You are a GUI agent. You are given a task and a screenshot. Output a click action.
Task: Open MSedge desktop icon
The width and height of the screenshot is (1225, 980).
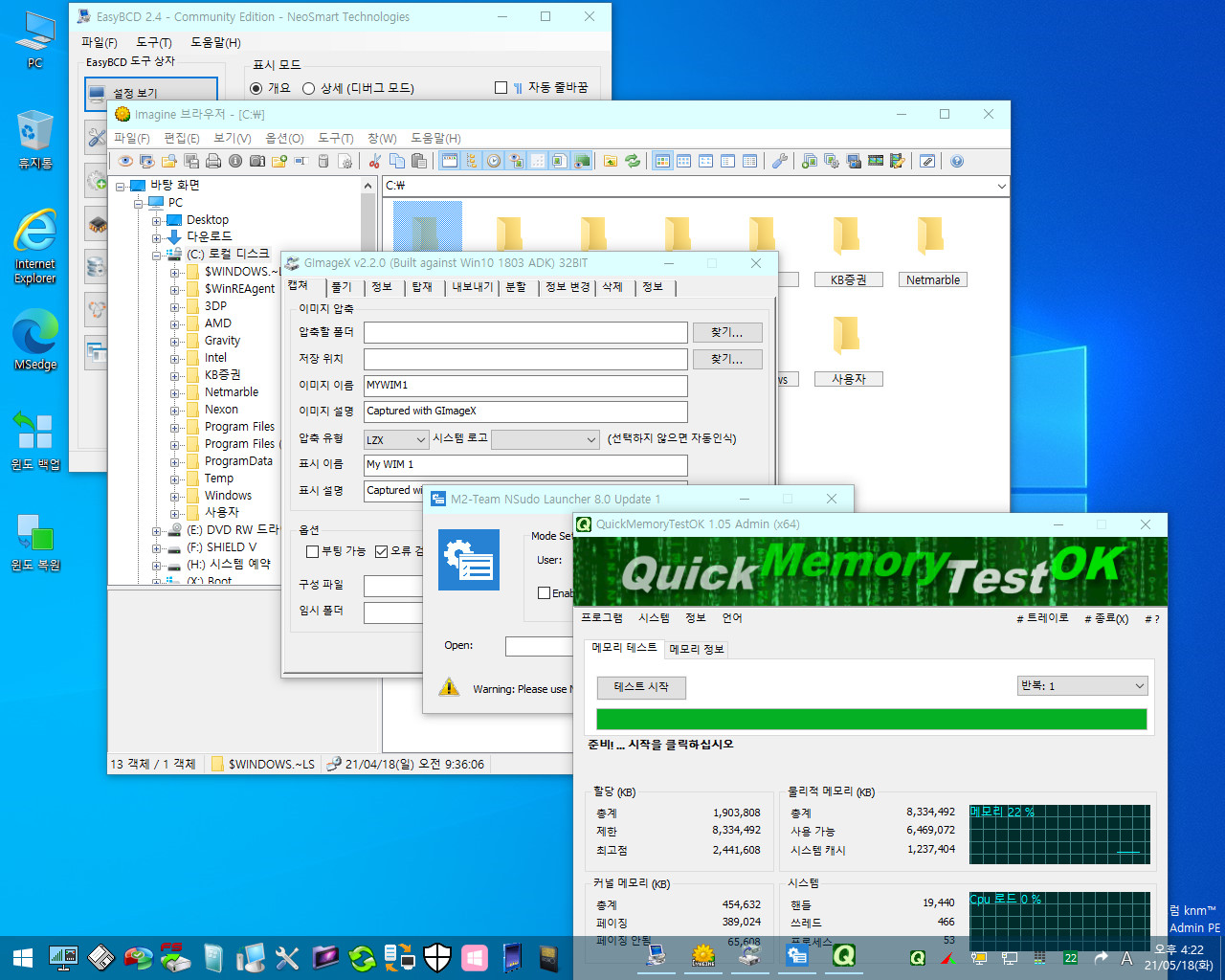coord(35,342)
